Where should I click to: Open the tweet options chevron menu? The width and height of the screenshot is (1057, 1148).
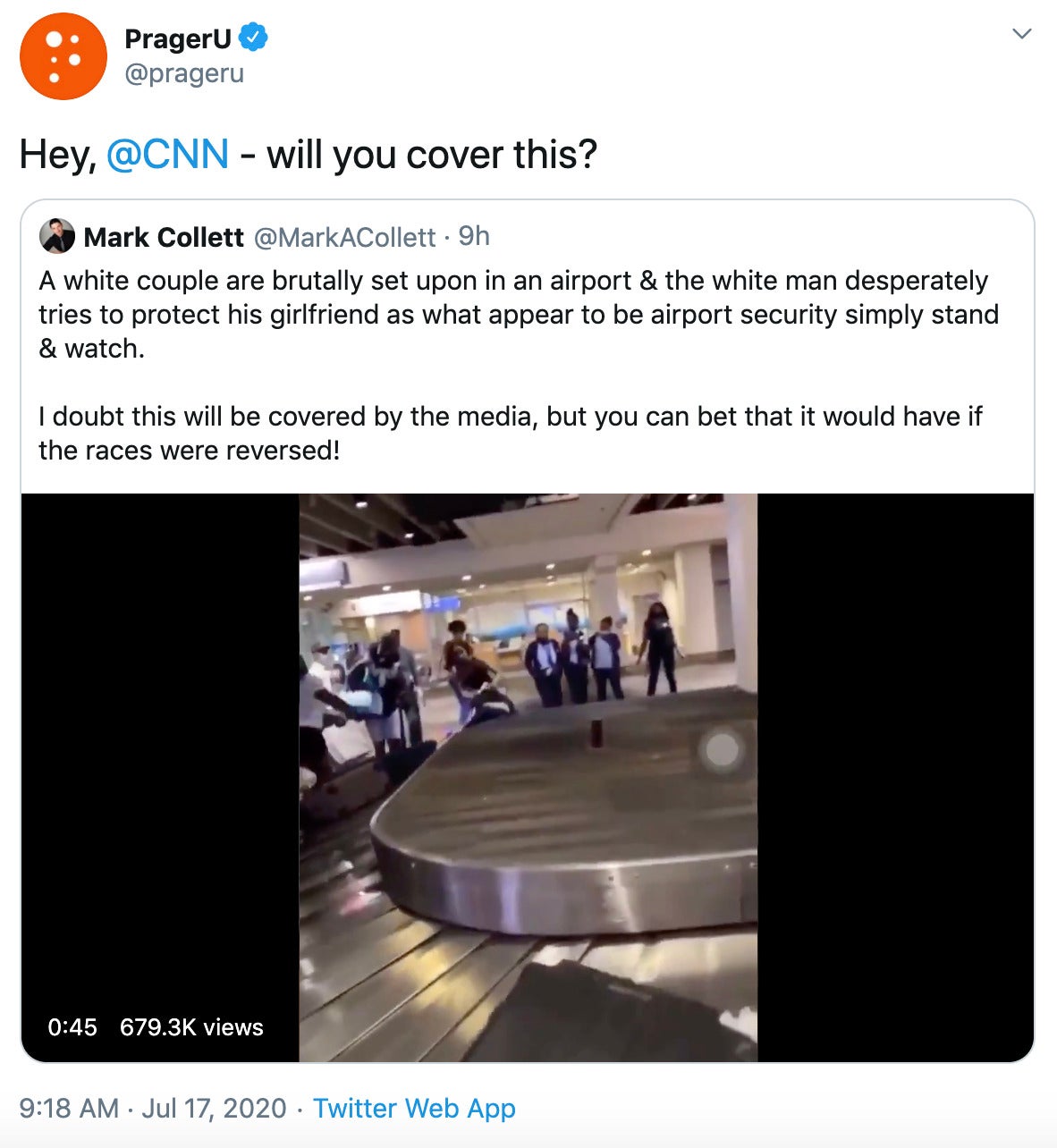click(1021, 34)
